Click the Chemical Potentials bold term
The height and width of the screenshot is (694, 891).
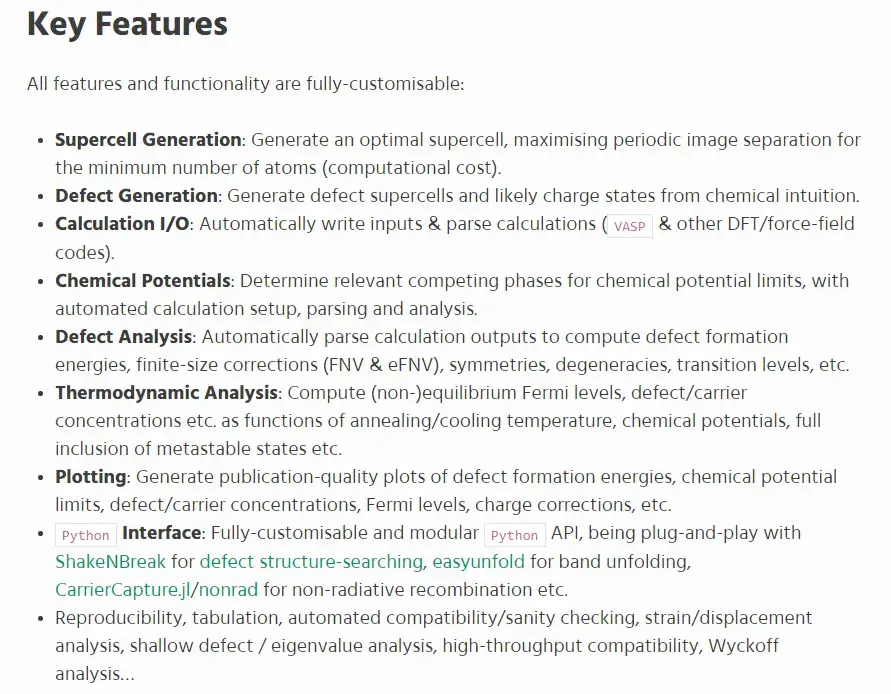[x=143, y=280]
